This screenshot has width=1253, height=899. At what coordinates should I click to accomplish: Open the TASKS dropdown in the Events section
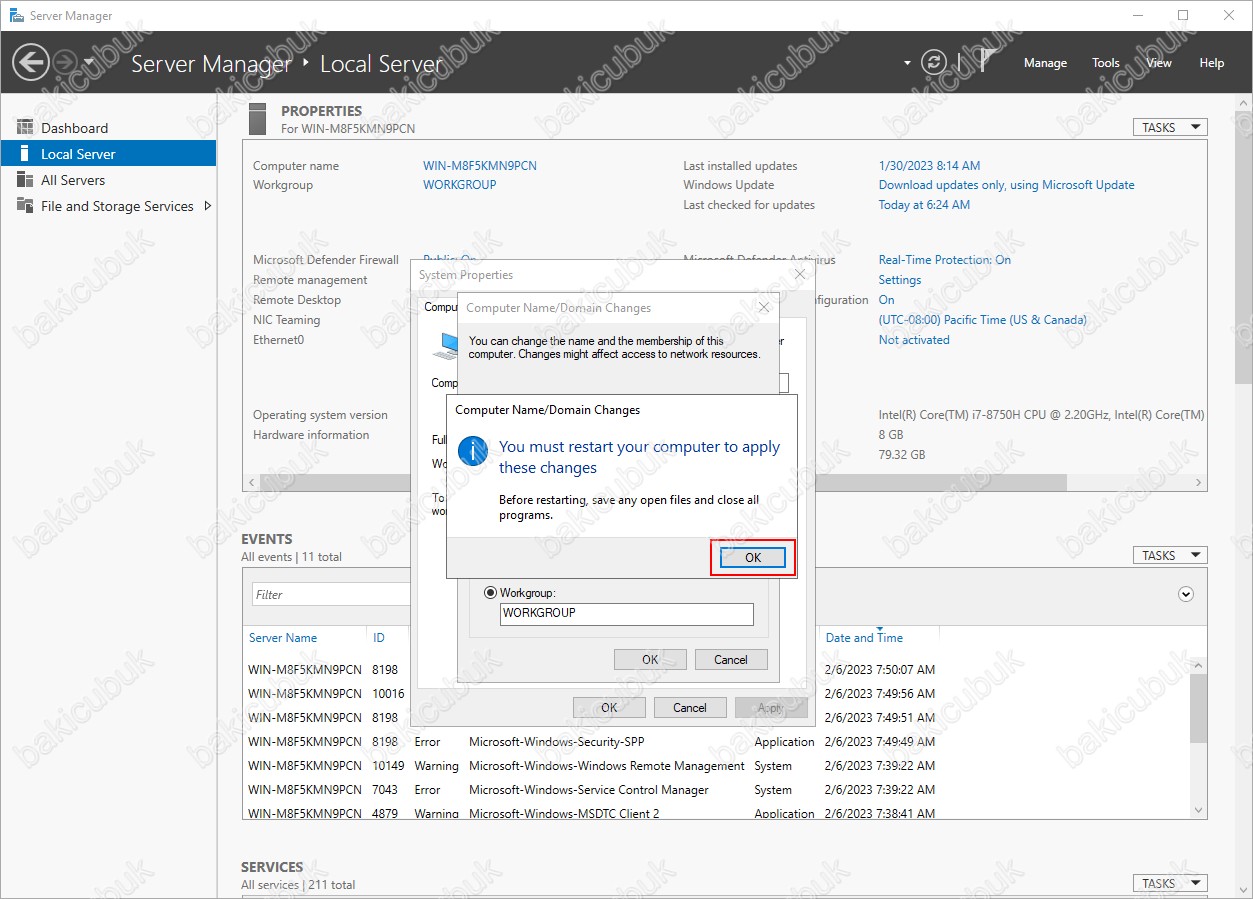(x=1169, y=555)
